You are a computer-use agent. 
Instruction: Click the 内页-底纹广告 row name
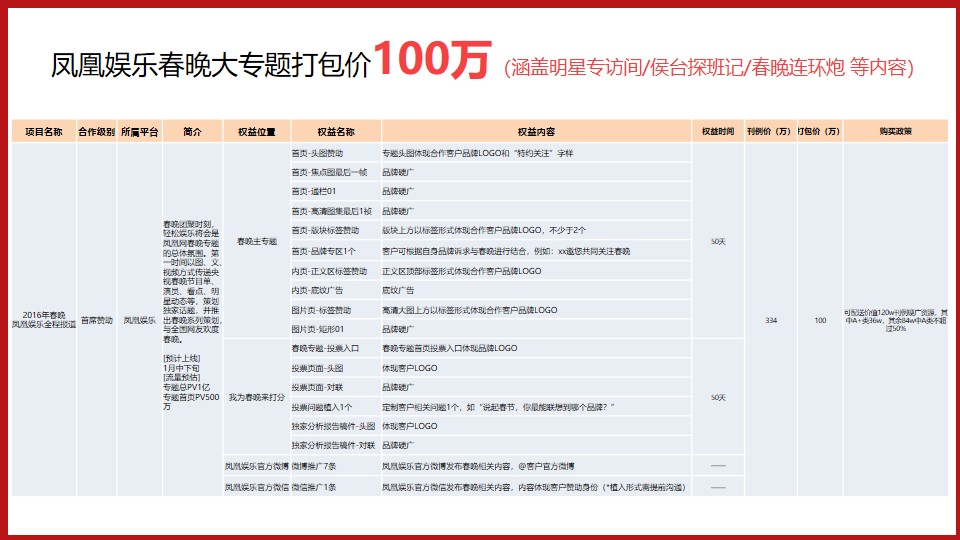[317, 290]
